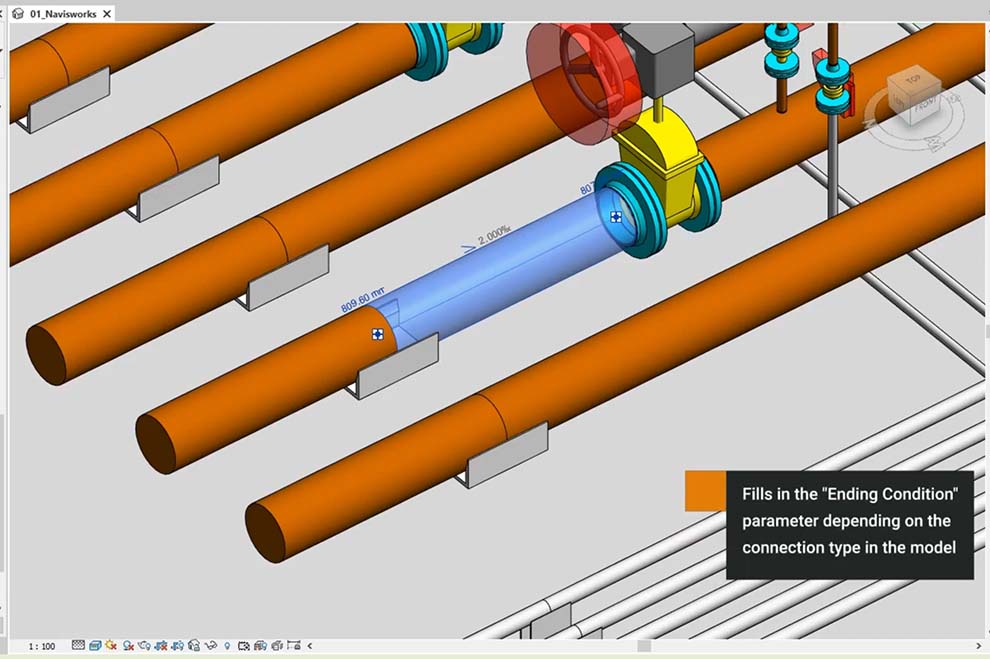Click the 2.000% slope value on pipe
The height and width of the screenshot is (659, 990).
(x=493, y=237)
